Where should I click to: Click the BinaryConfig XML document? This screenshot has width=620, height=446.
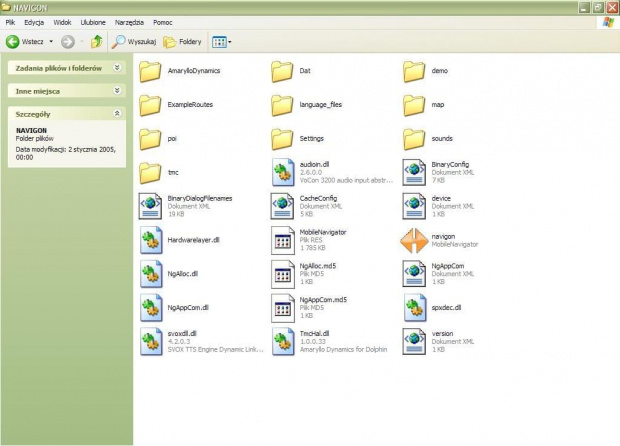(x=414, y=173)
